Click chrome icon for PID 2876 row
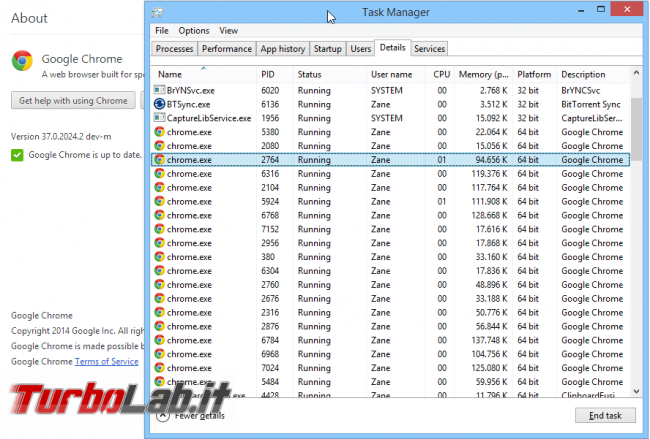The width and height of the screenshot is (650, 439). [x=159, y=326]
